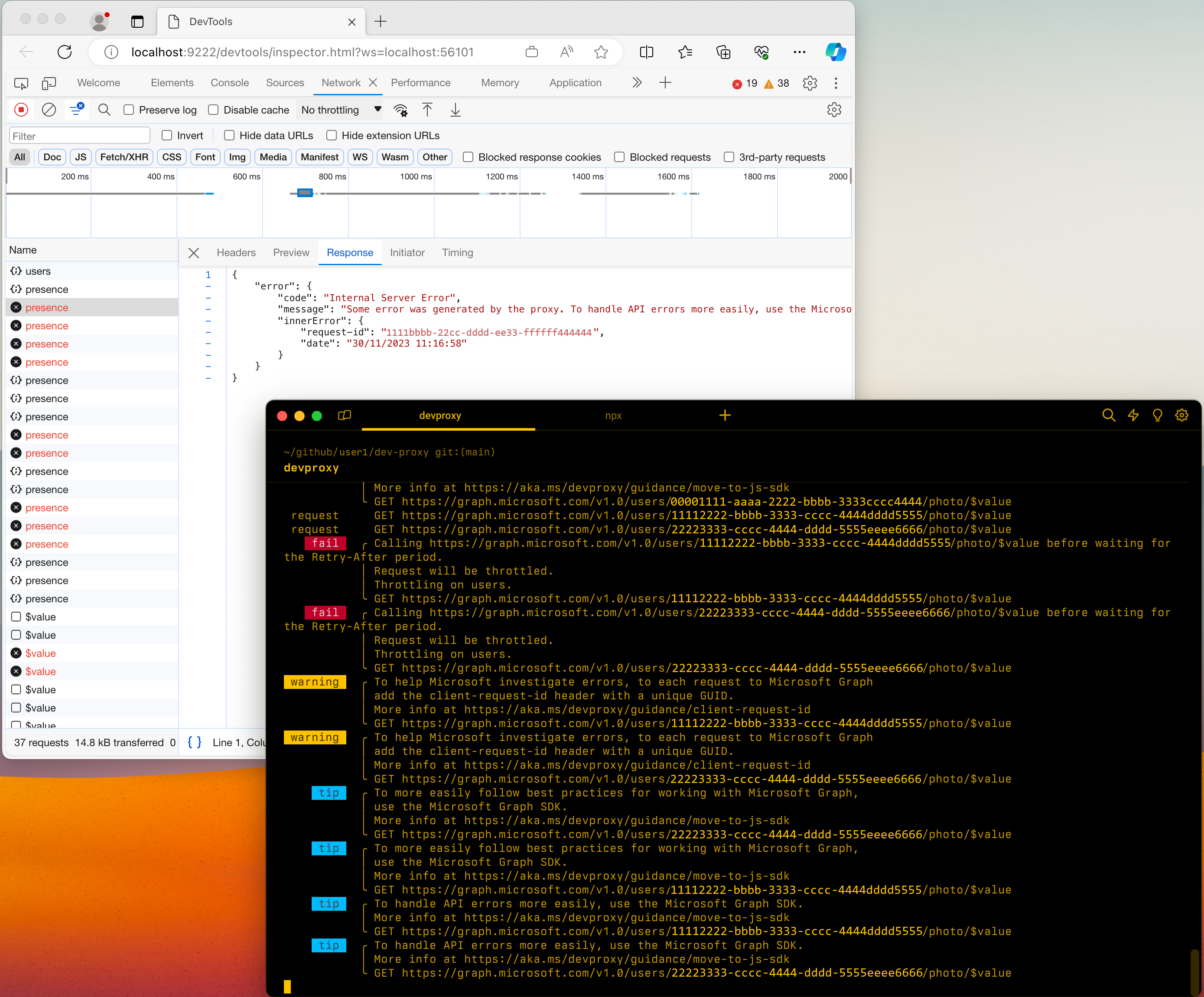Open browser settings via the ellipsis menu
The width and height of the screenshot is (1204, 997).
point(800,52)
